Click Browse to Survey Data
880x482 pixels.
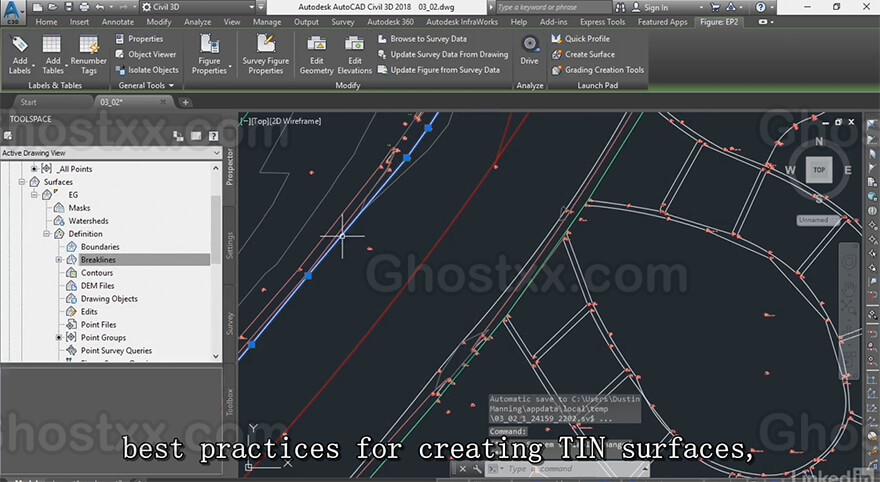tap(422, 39)
